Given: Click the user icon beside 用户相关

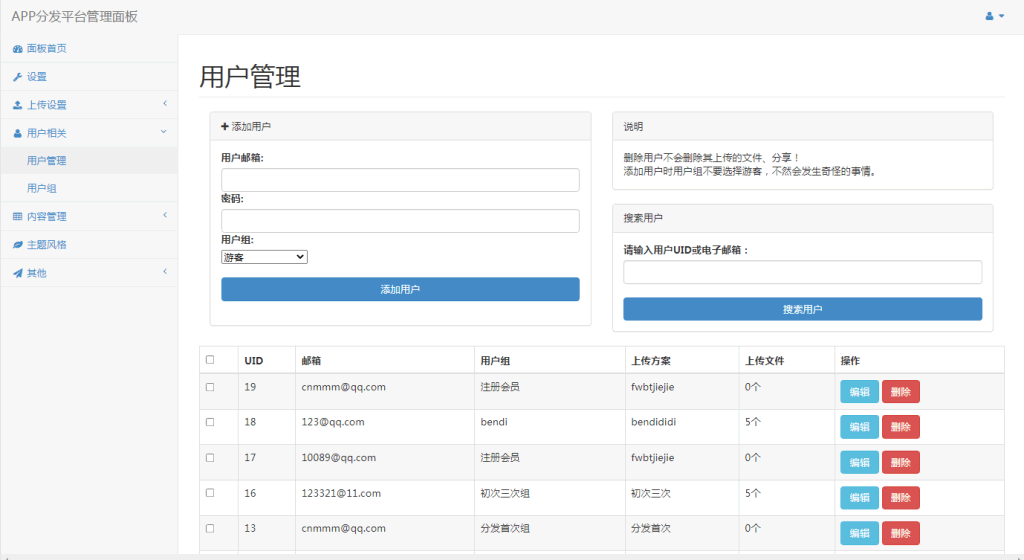Looking at the screenshot, I should point(17,133).
